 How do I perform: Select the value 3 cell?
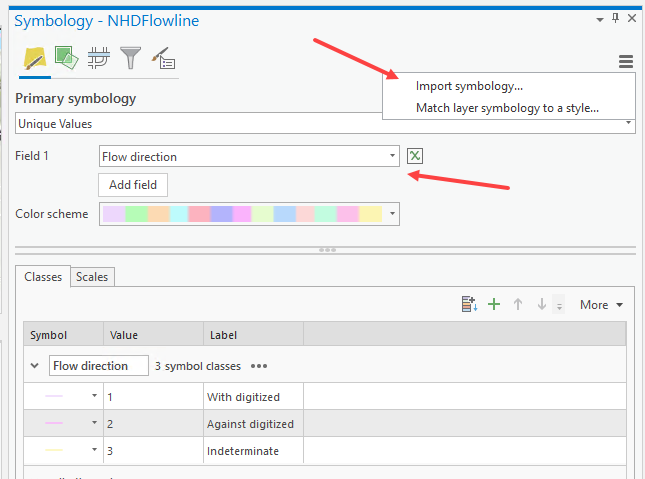coord(153,451)
